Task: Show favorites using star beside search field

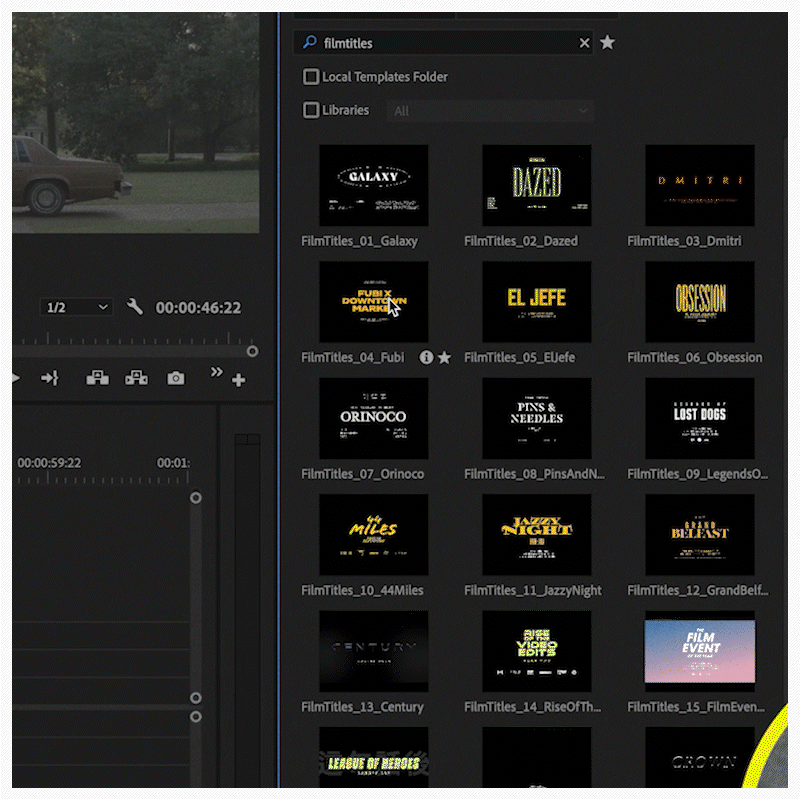Action: (x=607, y=43)
